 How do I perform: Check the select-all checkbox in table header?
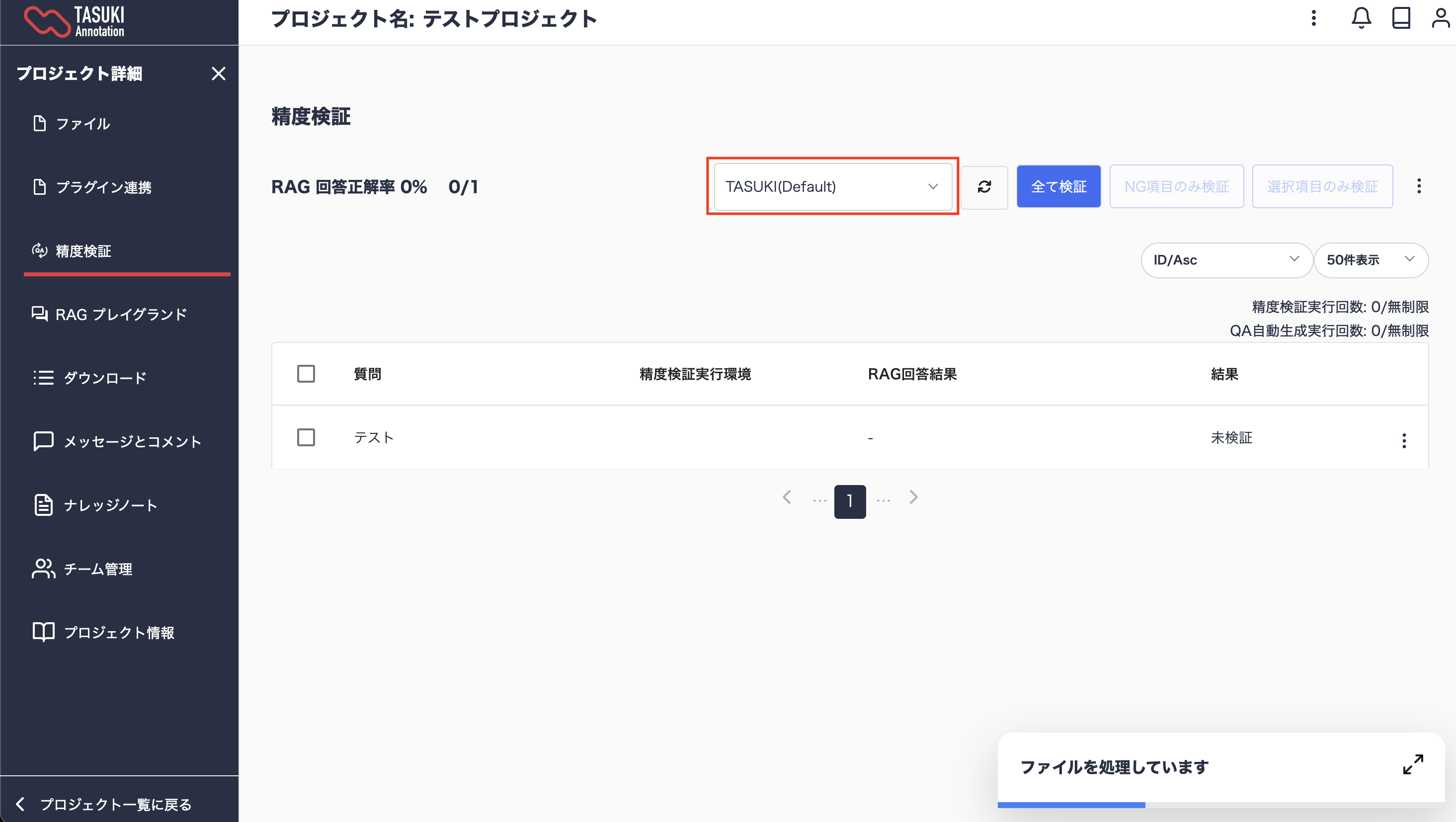[306, 374]
